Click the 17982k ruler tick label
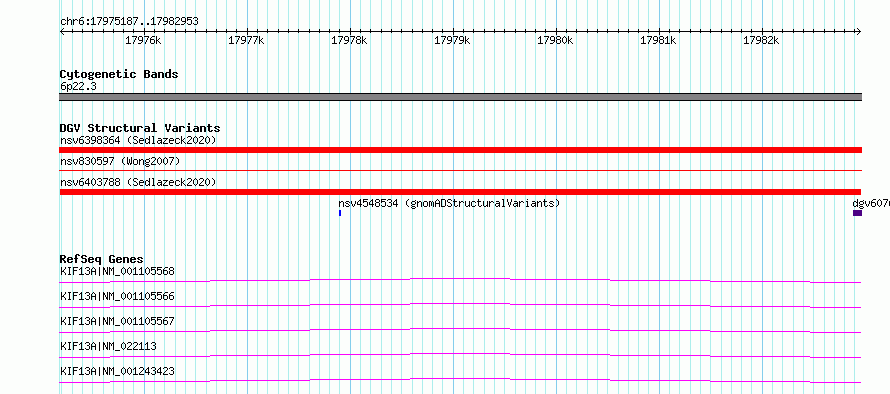Screen dimensions: 890x394 coord(761,40)
